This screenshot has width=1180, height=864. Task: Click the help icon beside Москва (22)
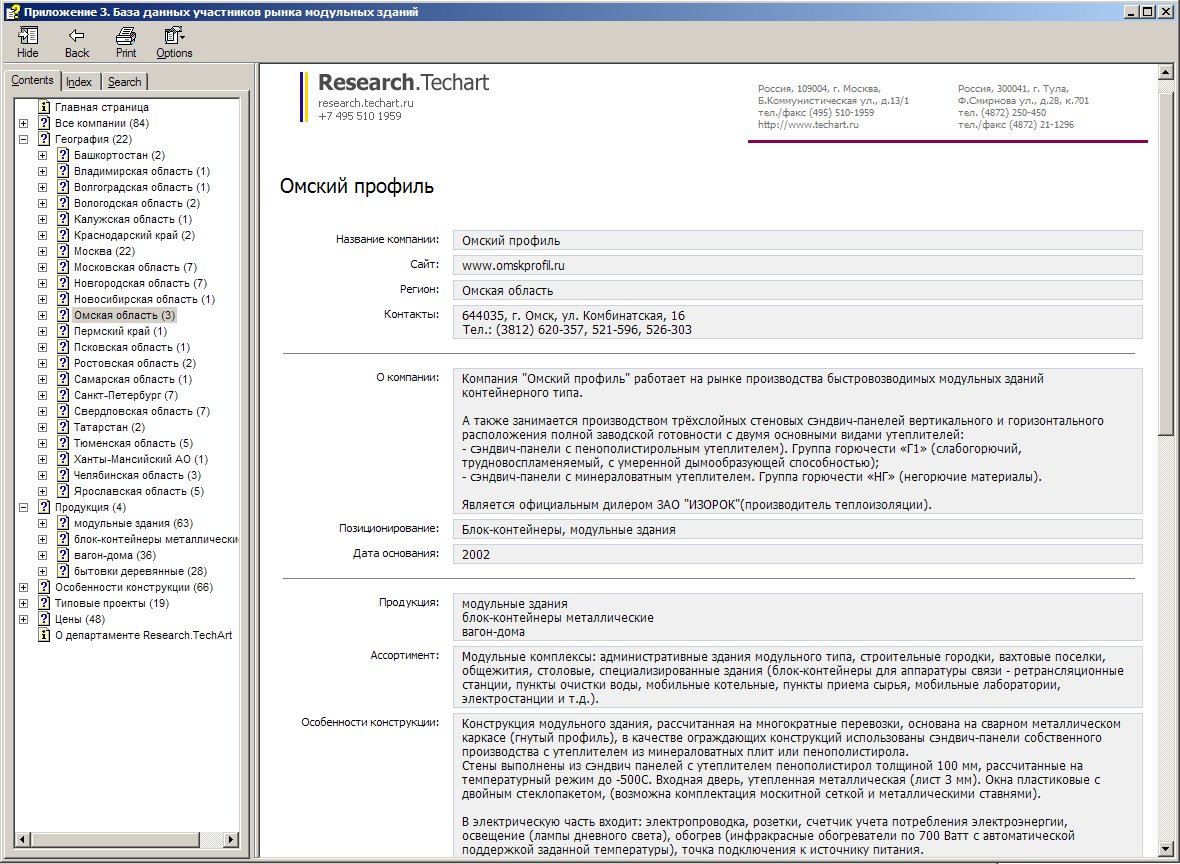63,251
